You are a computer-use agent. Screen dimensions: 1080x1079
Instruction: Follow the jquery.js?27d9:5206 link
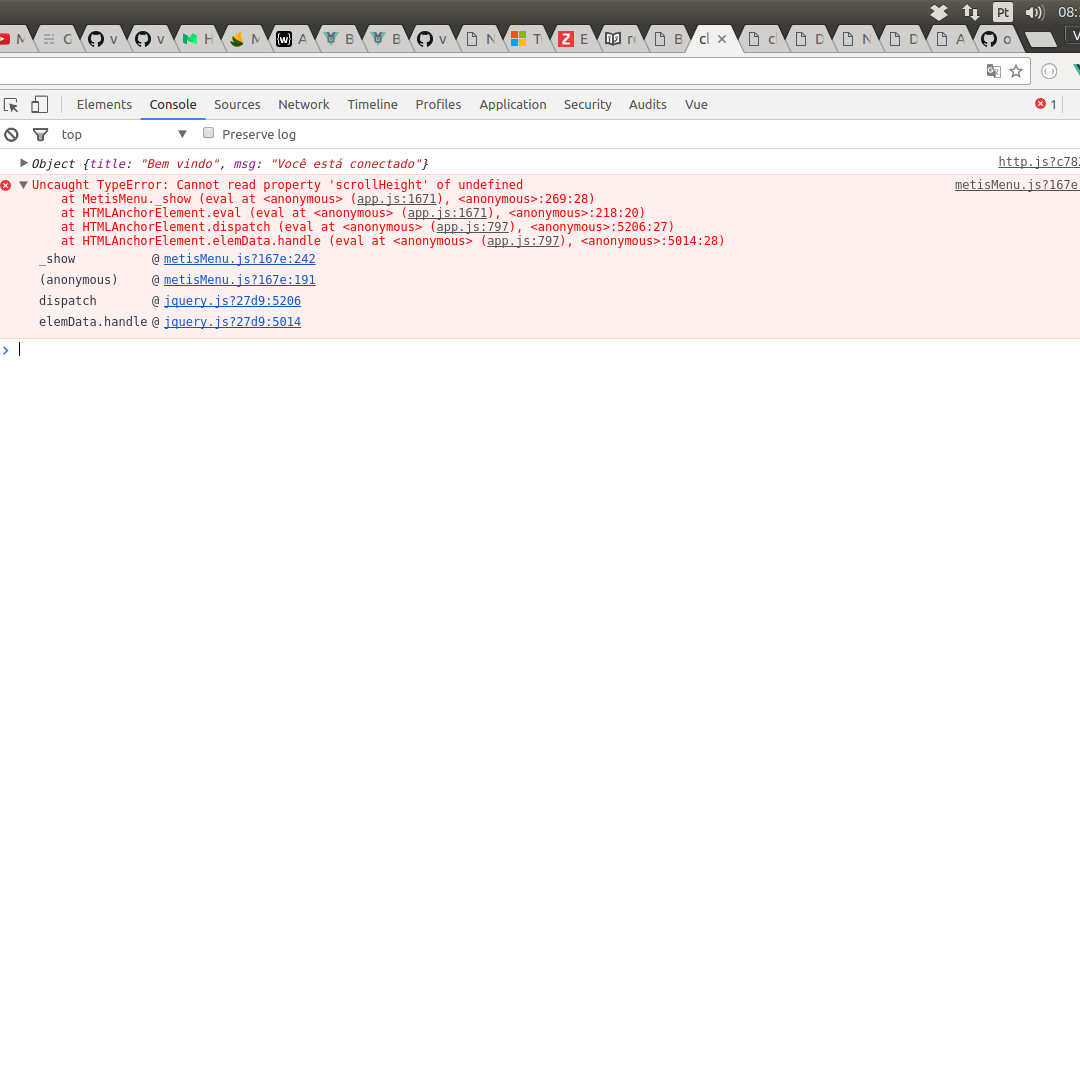(x=232, y=300)
